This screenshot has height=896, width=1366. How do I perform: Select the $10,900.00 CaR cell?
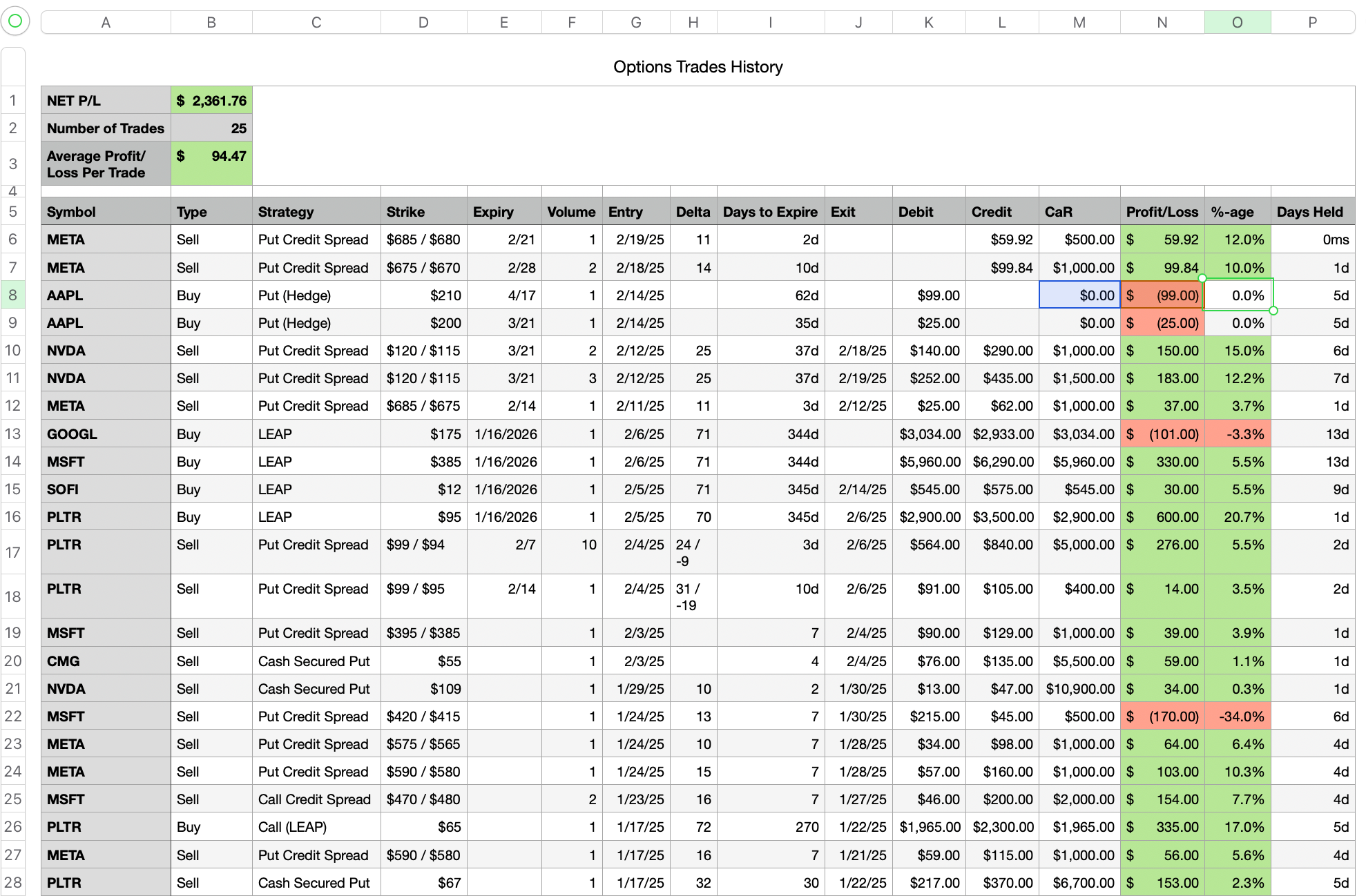coord(1079,688)
